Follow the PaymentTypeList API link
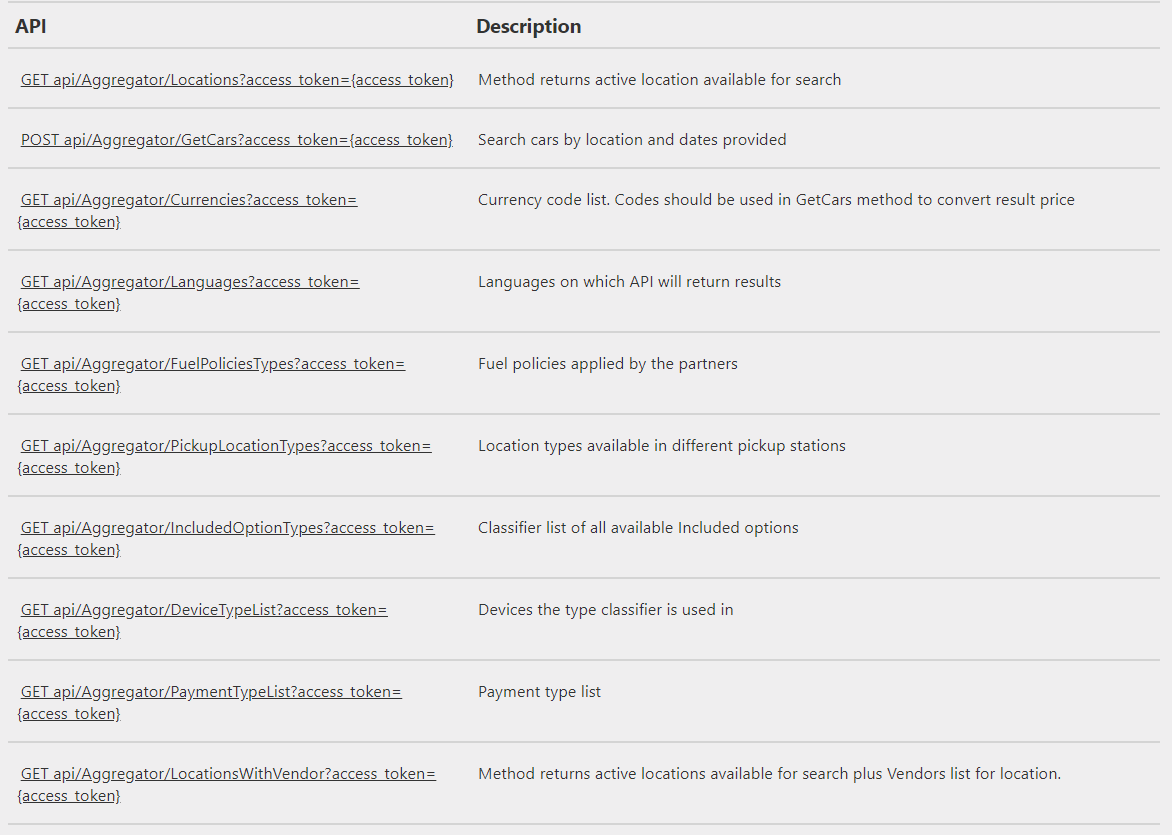The image size is (1172, 835). [211, 692]
